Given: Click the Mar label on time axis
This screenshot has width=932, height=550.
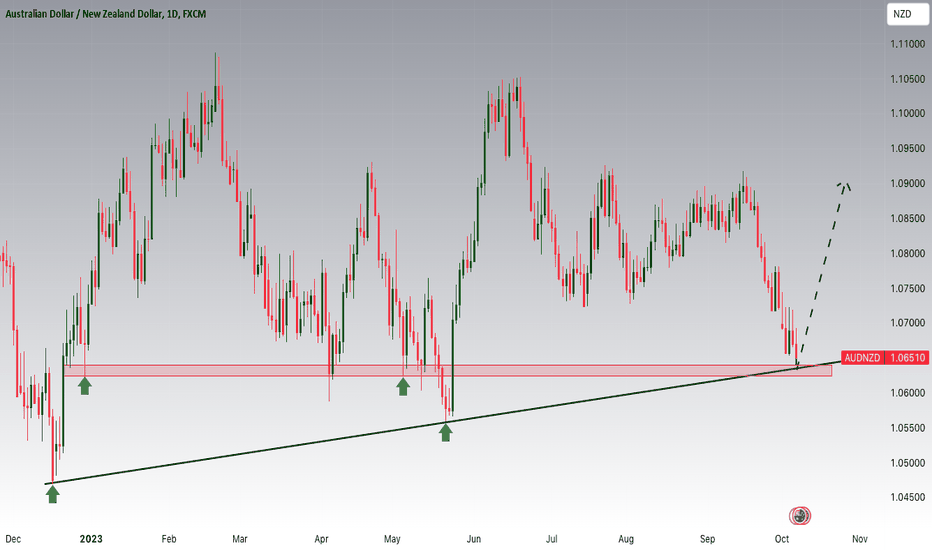Looking at the screenshot, I should tap(240, 539).
